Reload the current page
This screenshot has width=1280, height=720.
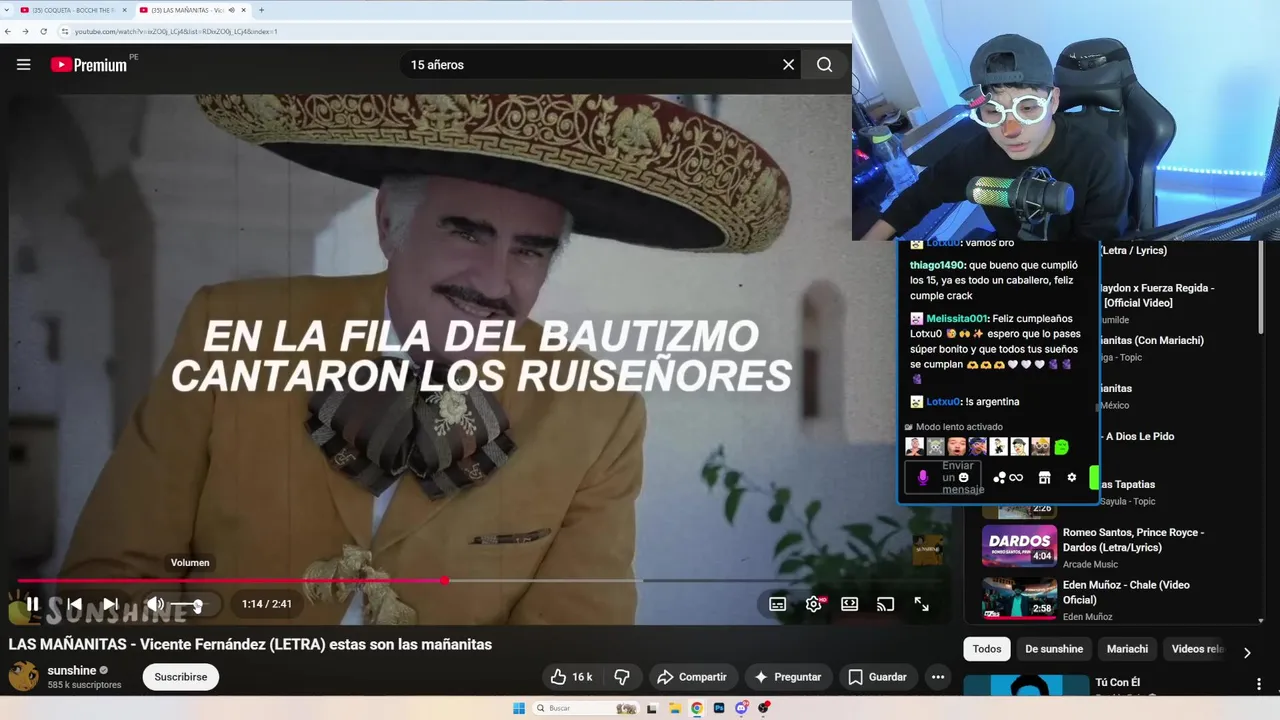(x=43, y=31)
